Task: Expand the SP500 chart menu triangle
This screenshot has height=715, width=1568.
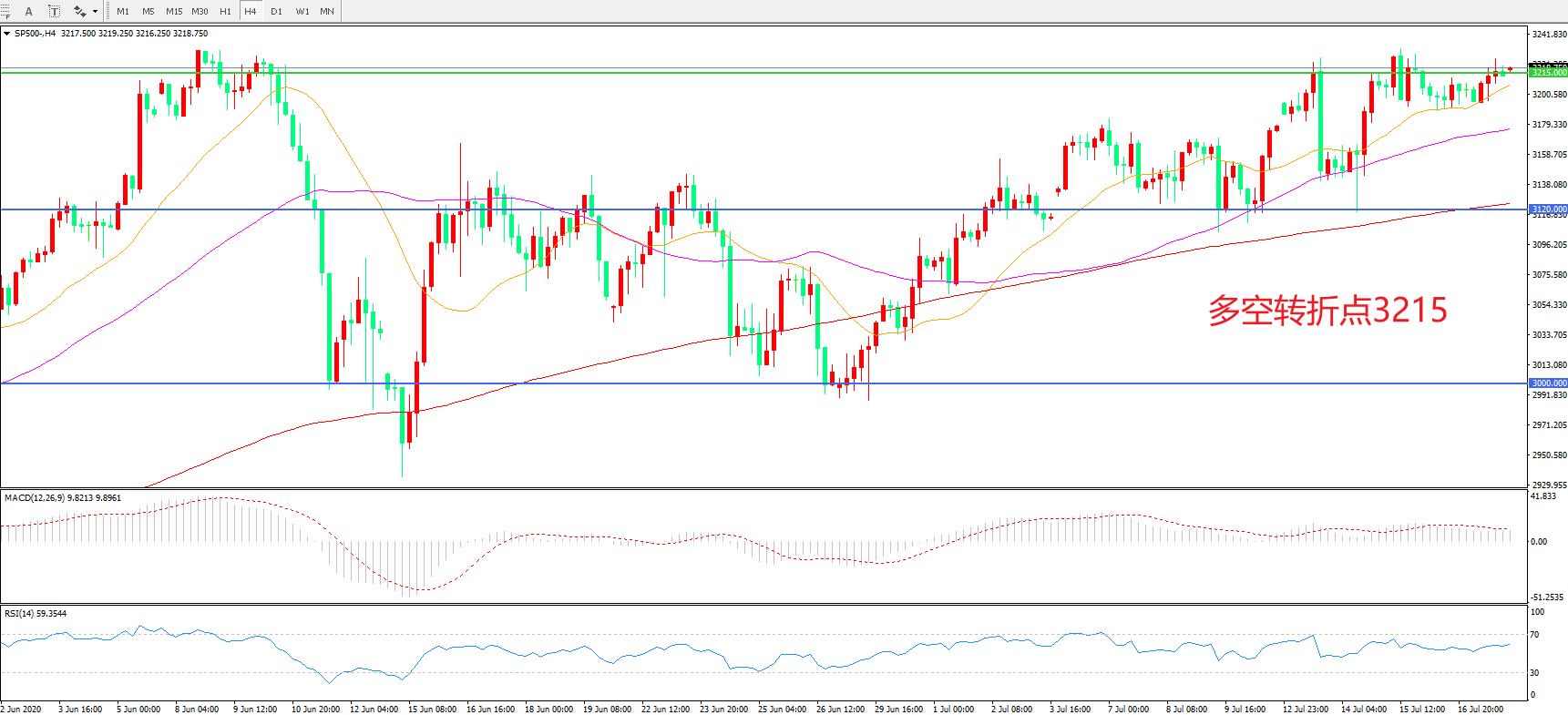Action: click(7, 34)
